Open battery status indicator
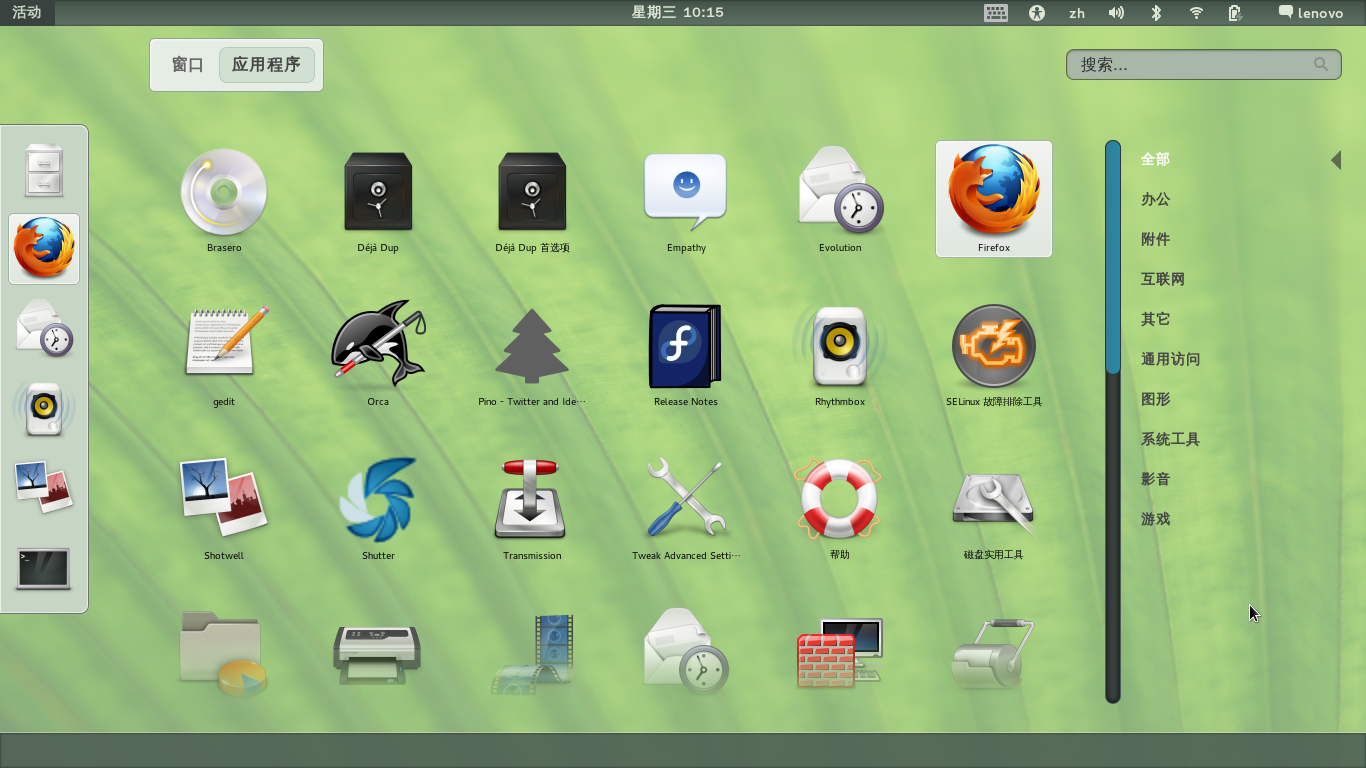The width and height of the screenshot is (1366, 768). [x=1236, y=13]
